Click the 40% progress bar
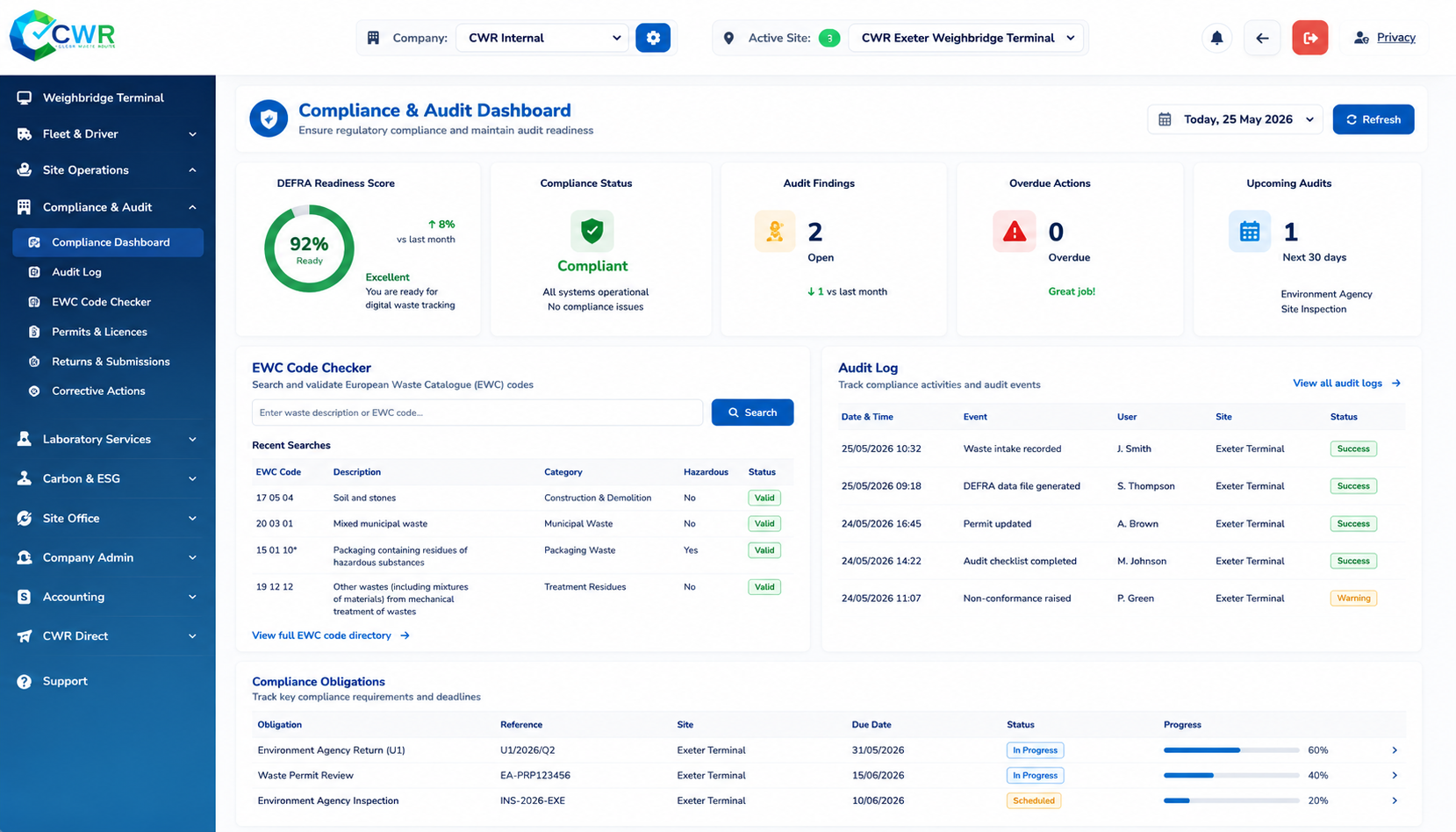 pos(1231,776)
